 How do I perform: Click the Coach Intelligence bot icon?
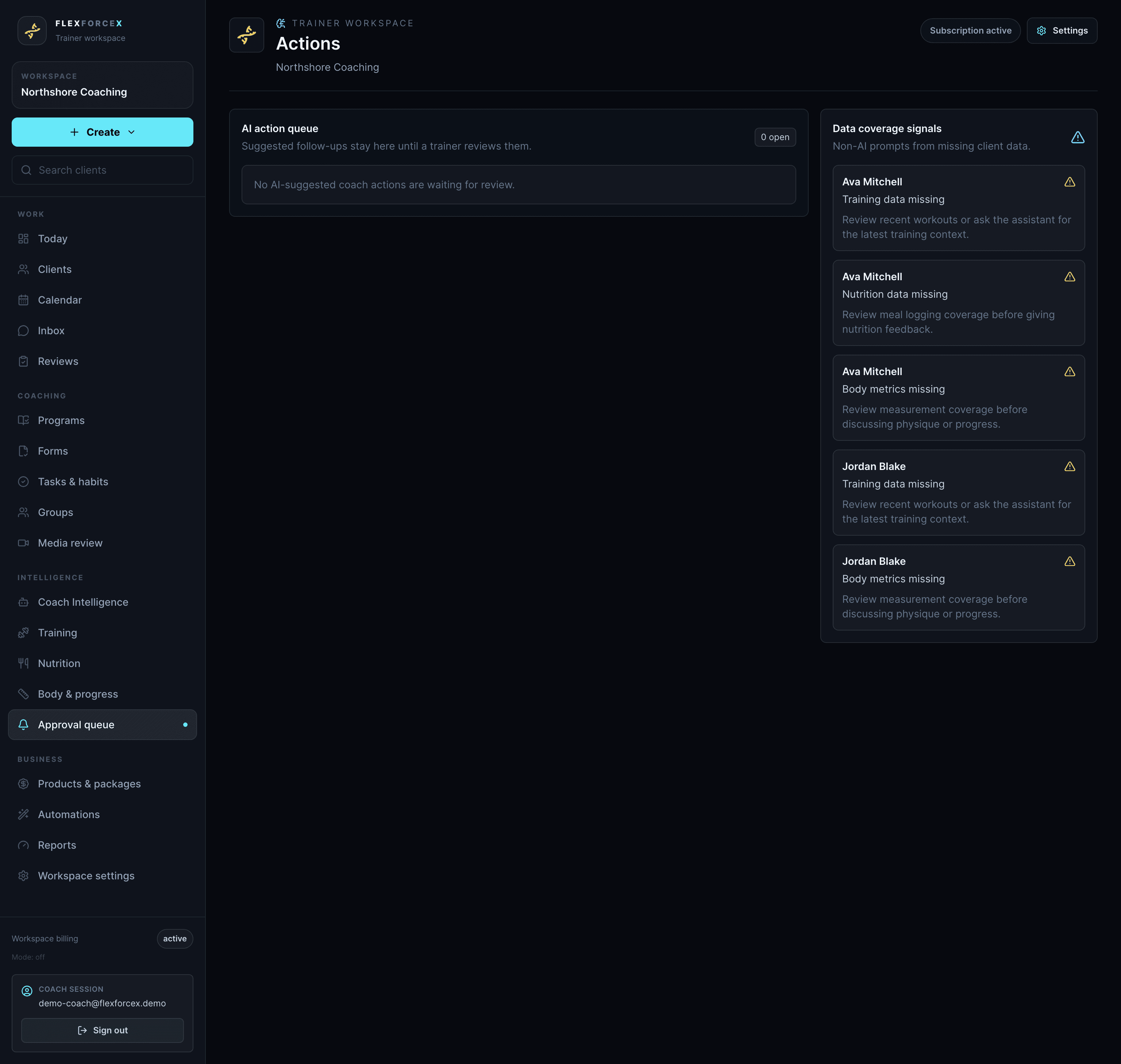tap(23, 602)
